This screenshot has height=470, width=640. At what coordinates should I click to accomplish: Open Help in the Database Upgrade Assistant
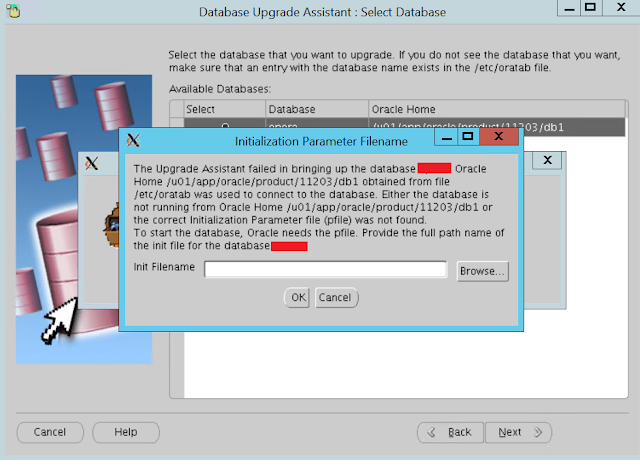[126, 432]
